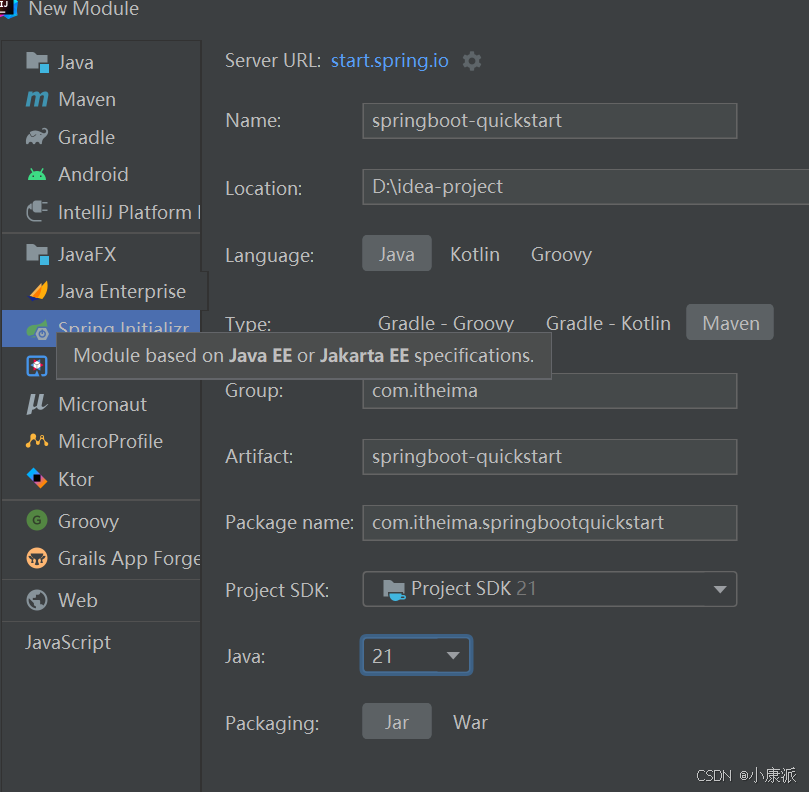Click the JavaFX folder icon

click(37, 254)
